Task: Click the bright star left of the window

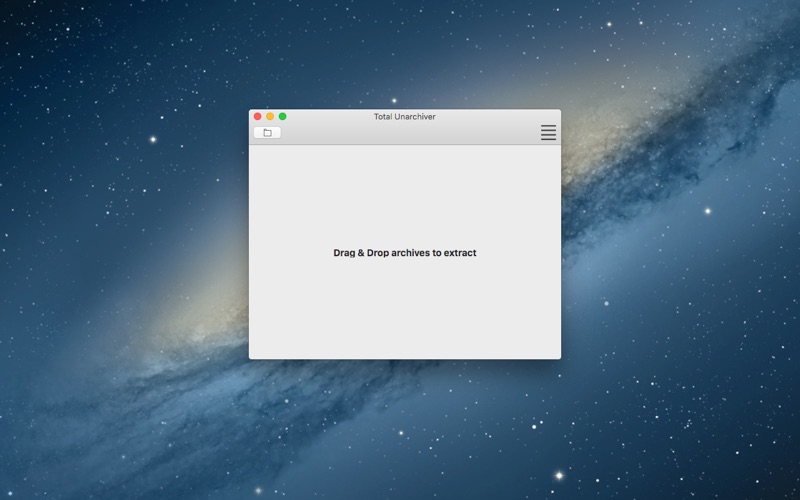Action: click(x=153, y=139)
